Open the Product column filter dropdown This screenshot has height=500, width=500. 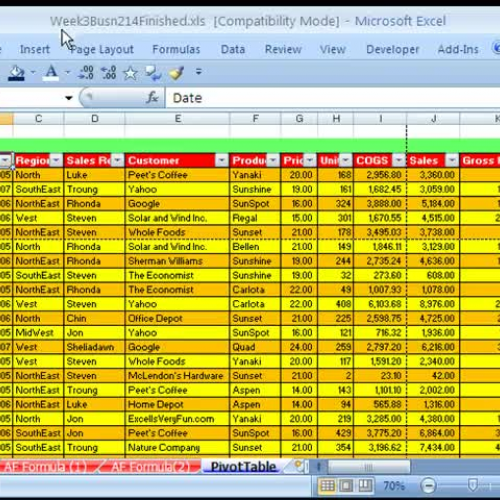pos(273,160)
